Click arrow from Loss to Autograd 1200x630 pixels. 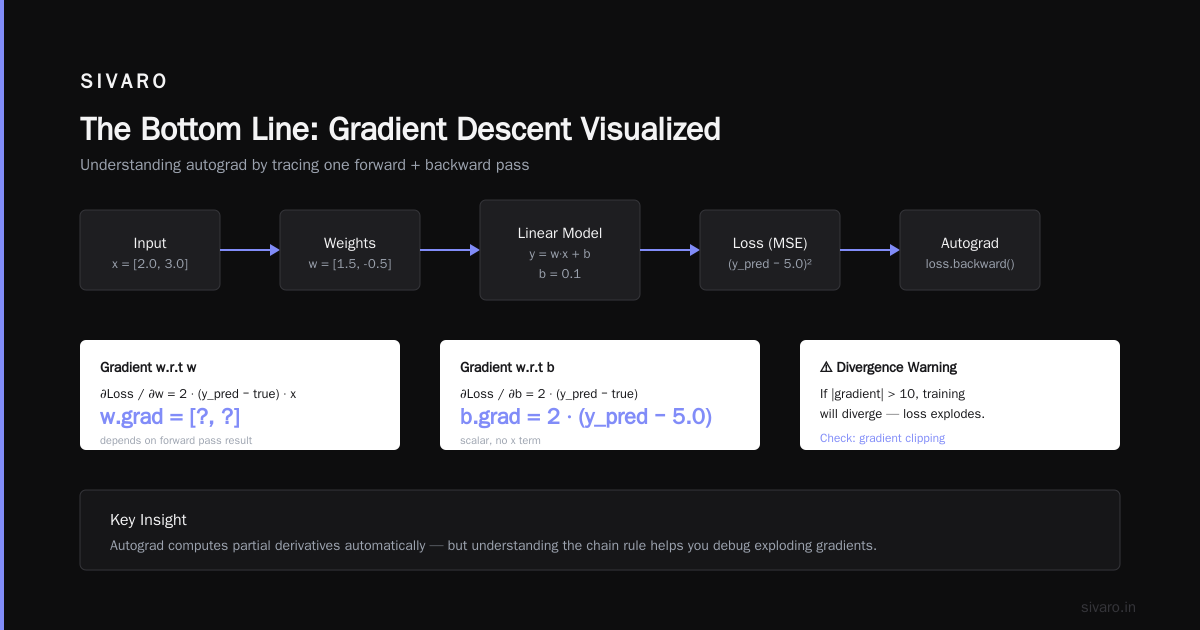(x=870, y=250)
